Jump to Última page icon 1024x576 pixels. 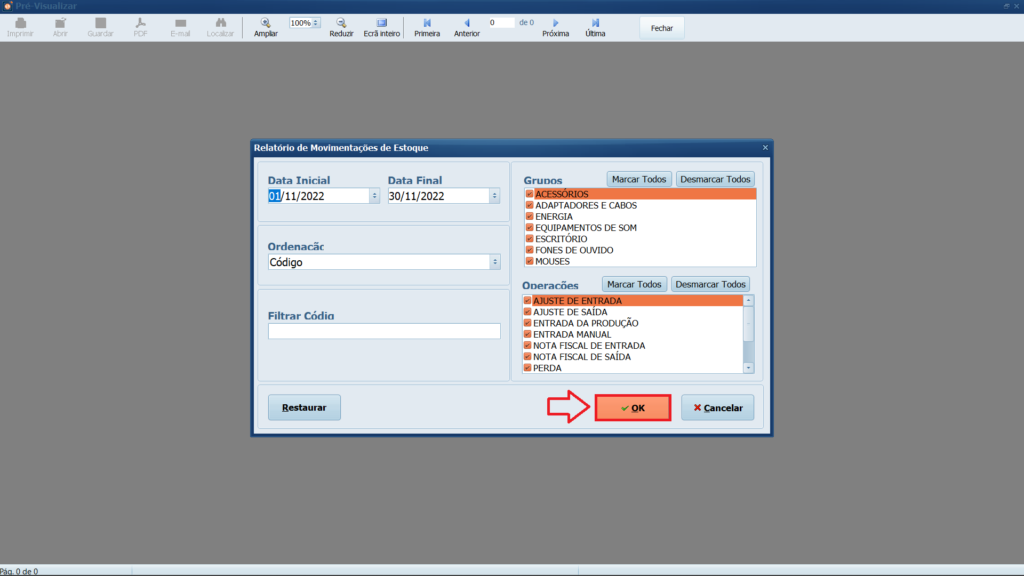coord(595,22)
